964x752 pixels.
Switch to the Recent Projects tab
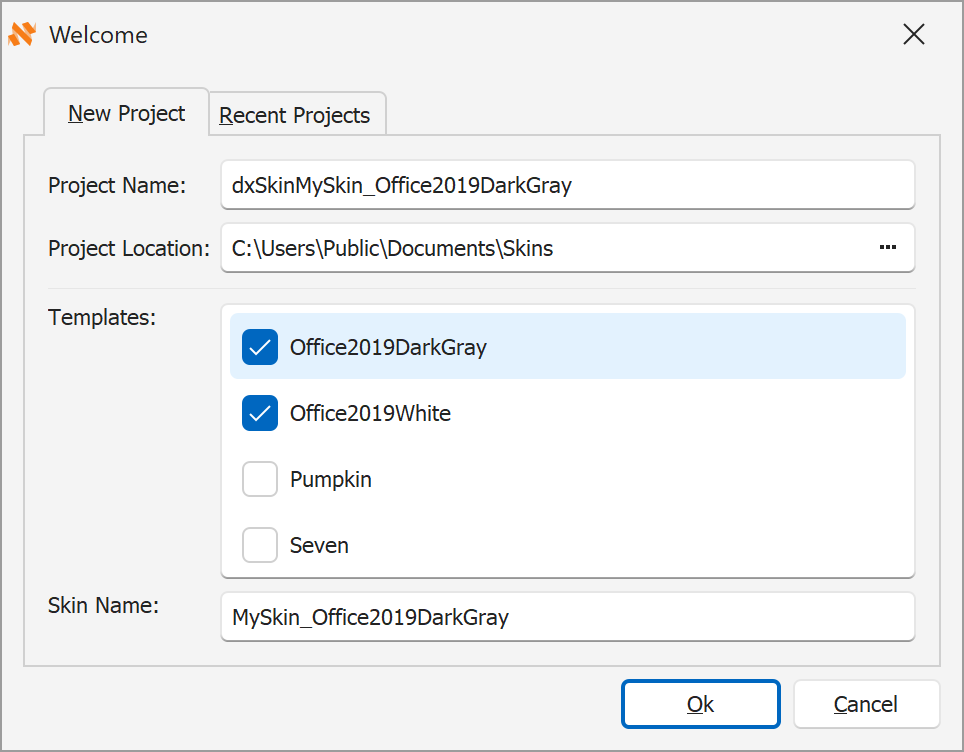295,116
